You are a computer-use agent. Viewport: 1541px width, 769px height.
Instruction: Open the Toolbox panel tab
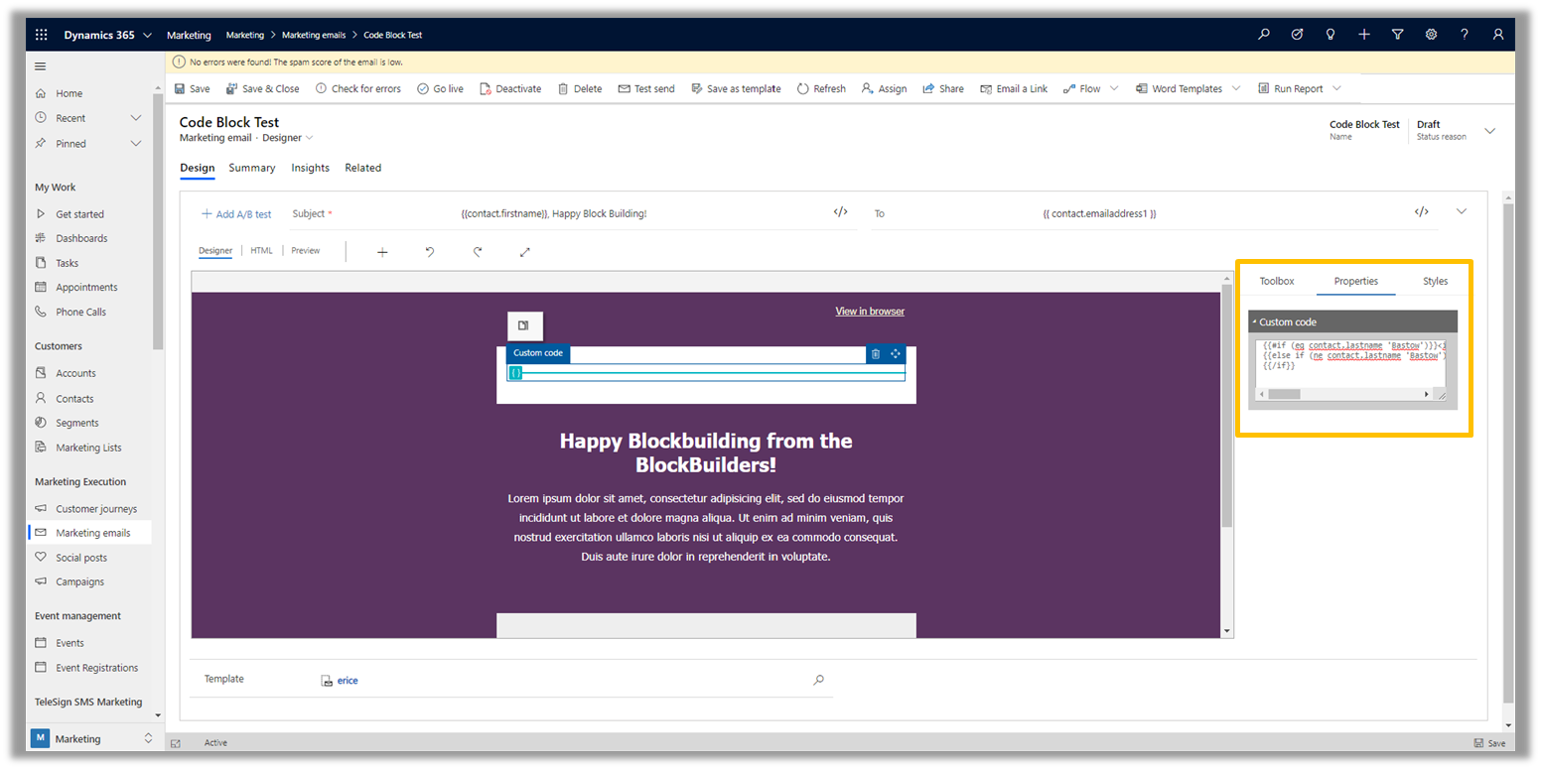[x=1276, y=281]
